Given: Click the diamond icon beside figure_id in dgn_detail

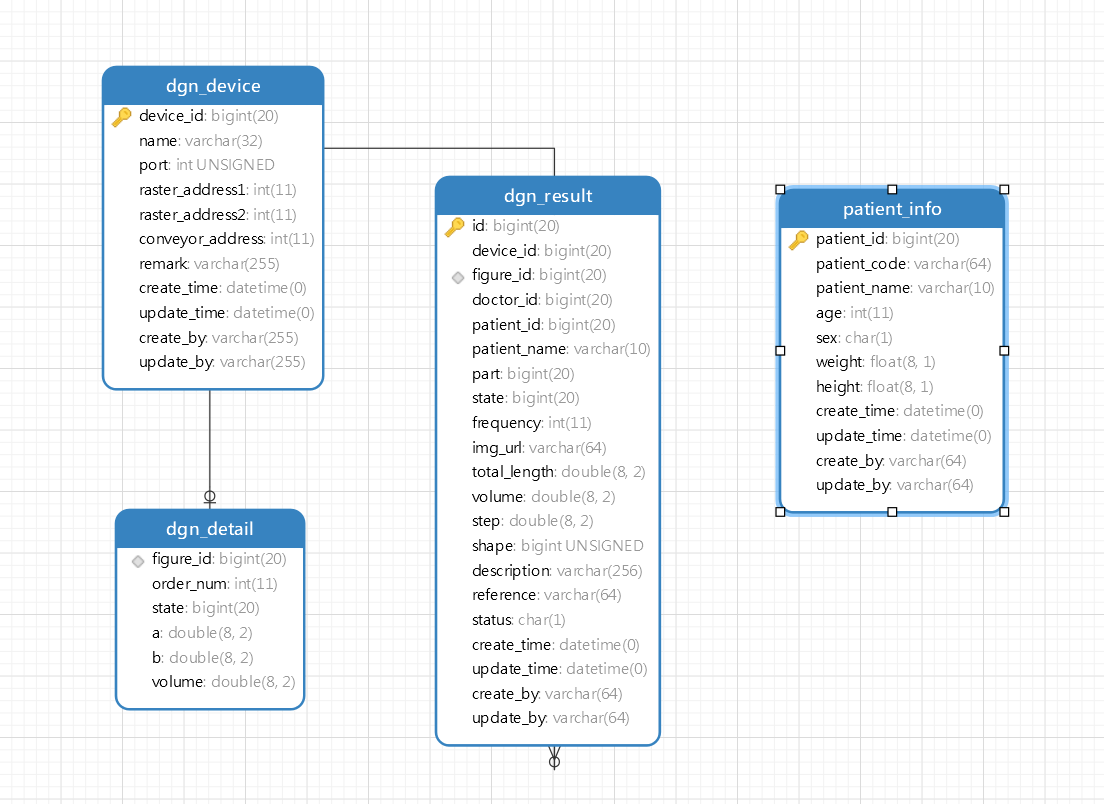Looking at the screenshot, I should 138,560.
